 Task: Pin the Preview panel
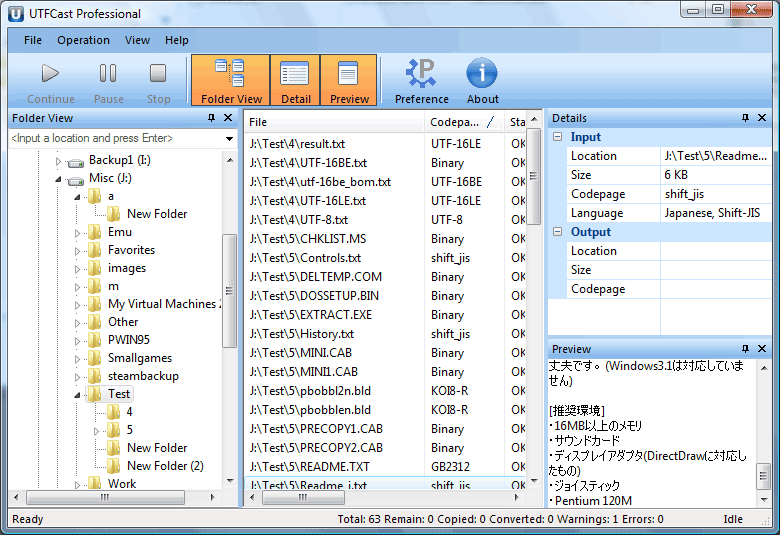tap(745, 349)
